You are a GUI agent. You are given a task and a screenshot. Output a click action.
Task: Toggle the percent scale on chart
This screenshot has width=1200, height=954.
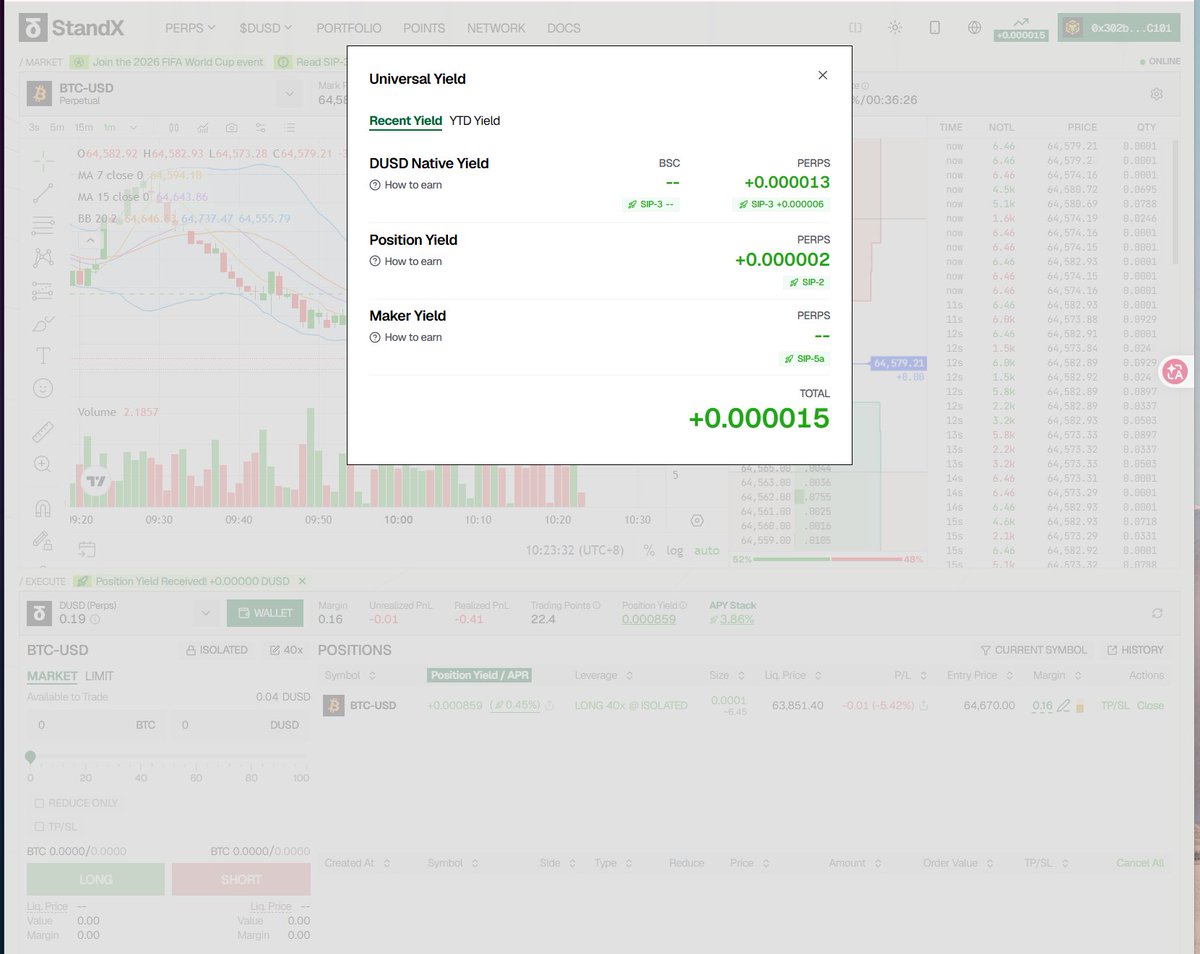point(649,550)
